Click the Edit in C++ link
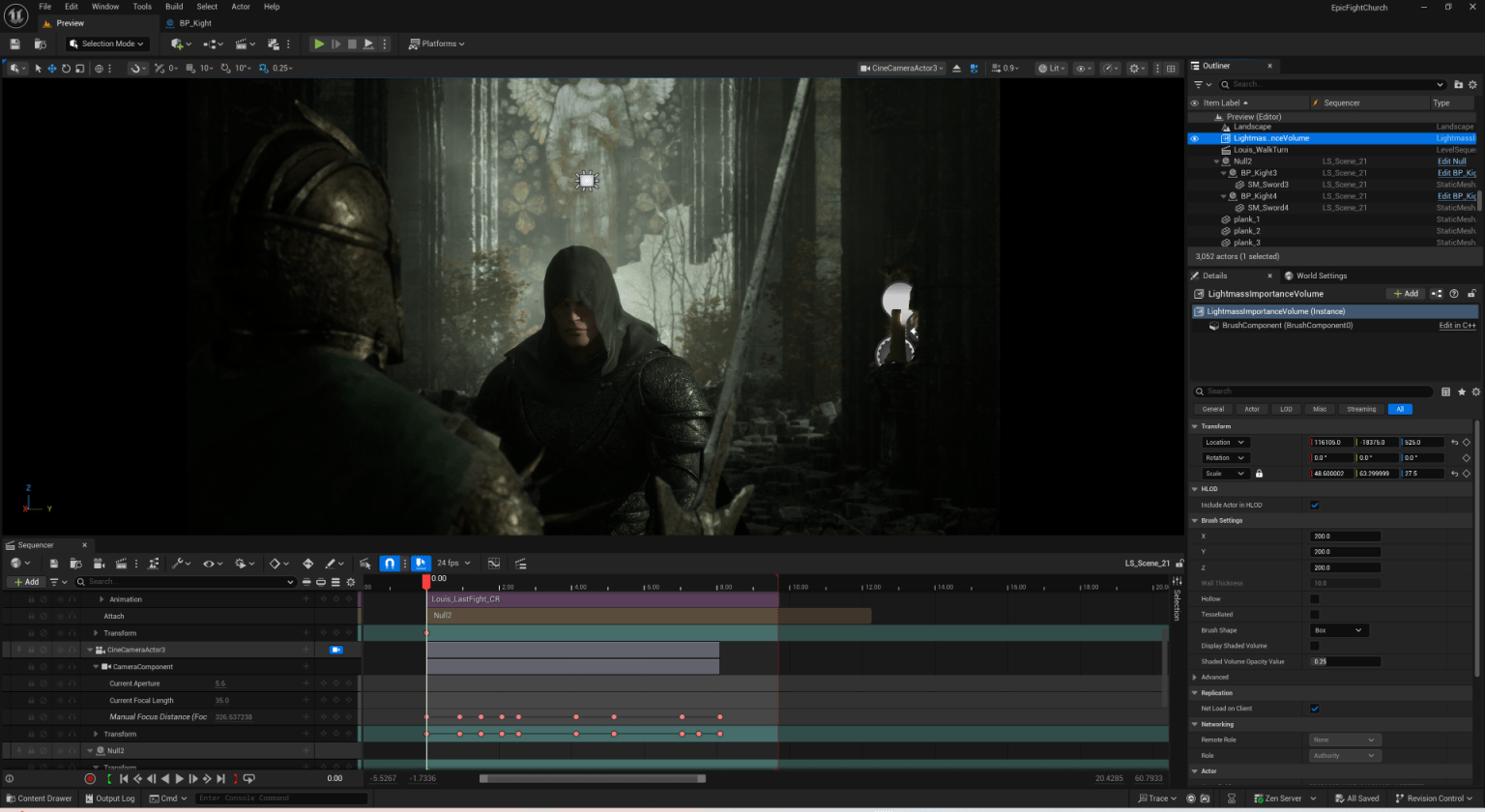This screenshot has width=1485, height=812. tap(1456, 326)
